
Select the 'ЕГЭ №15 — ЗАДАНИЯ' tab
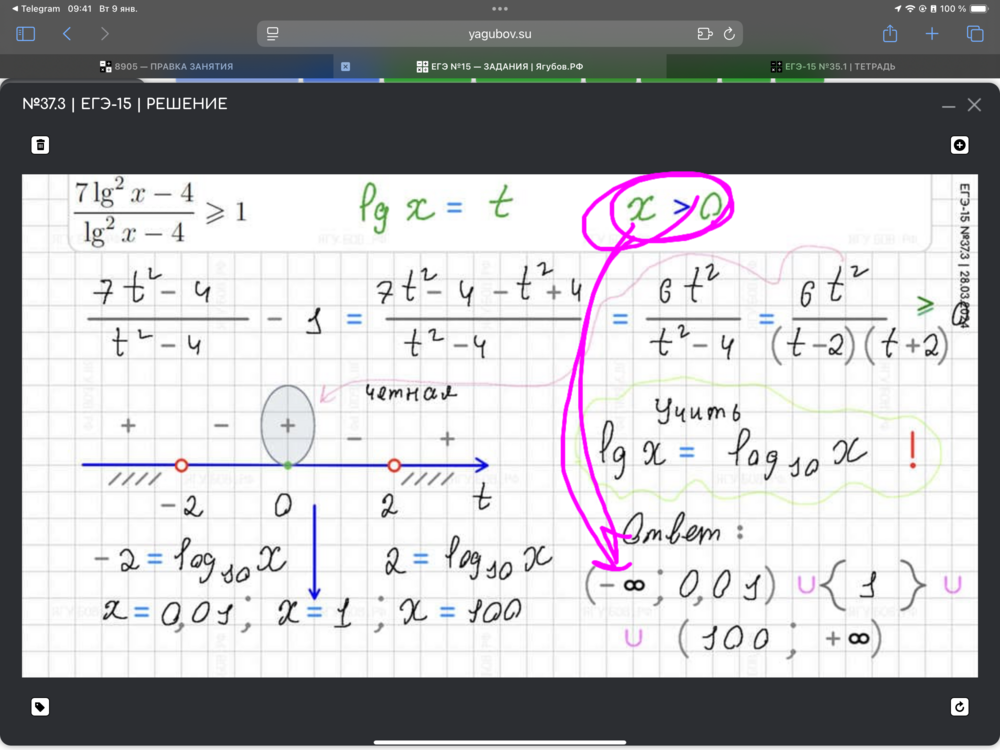[x=500, y=67]
